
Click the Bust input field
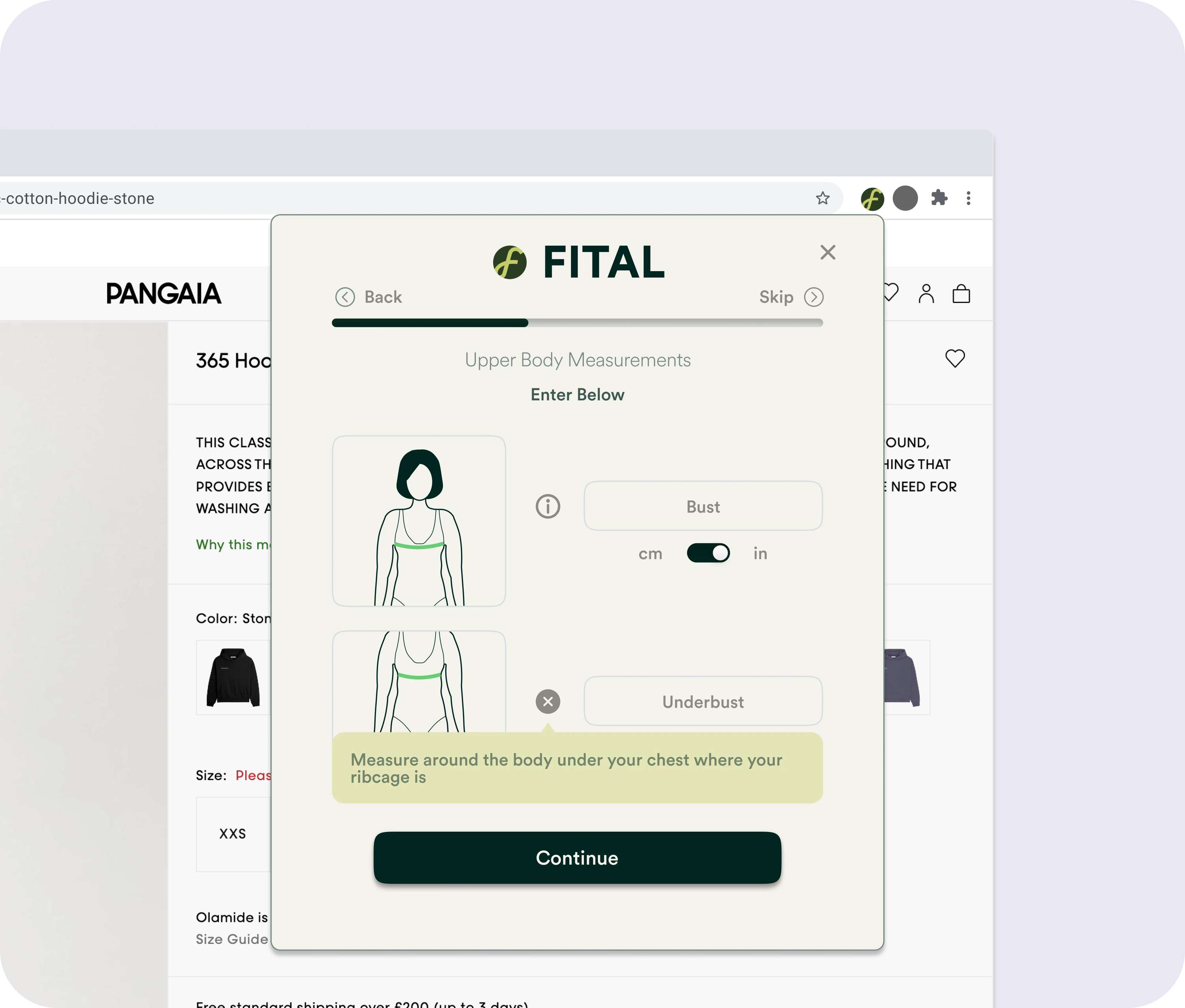(x=703, y=506)
